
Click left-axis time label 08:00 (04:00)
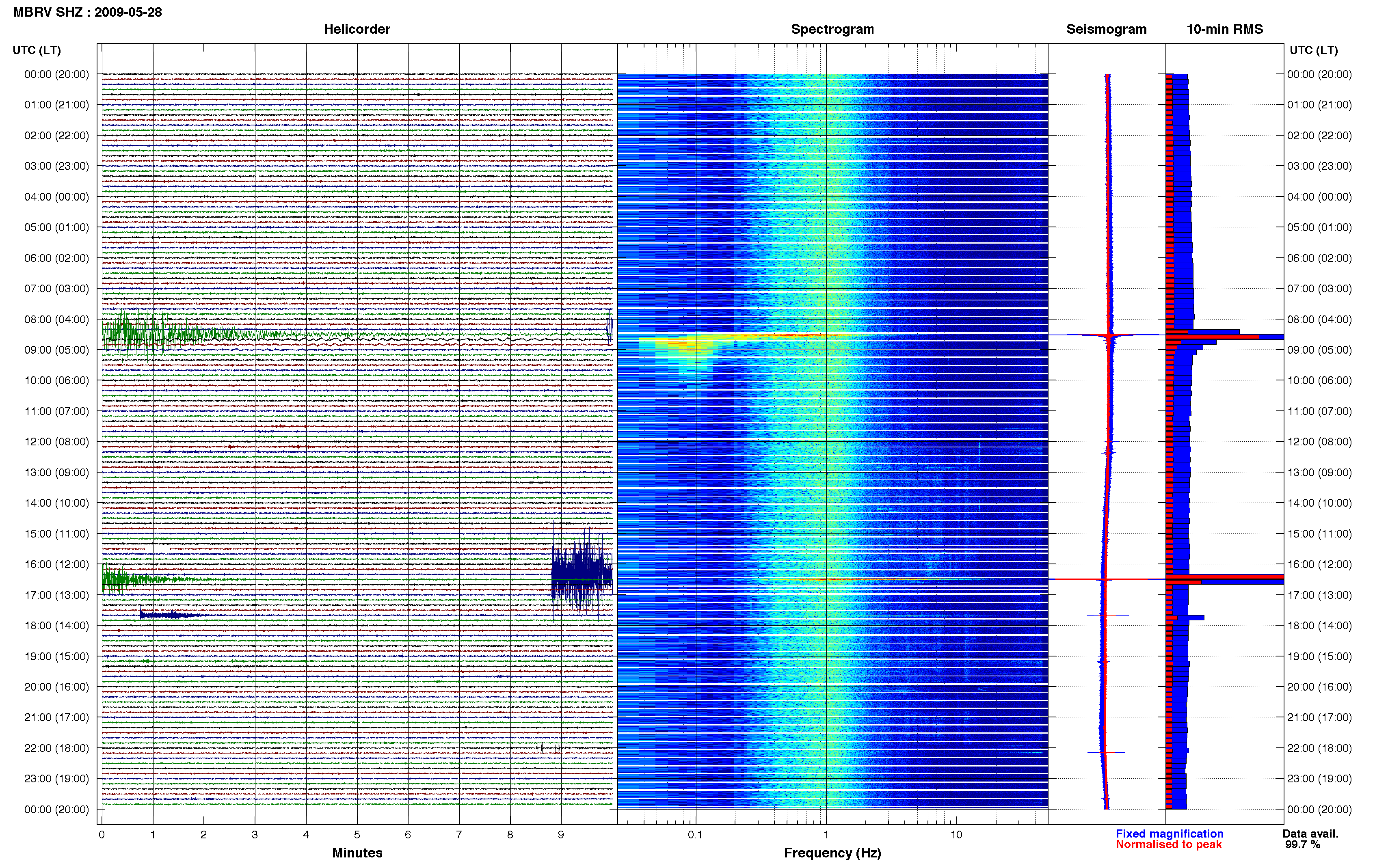56,319
